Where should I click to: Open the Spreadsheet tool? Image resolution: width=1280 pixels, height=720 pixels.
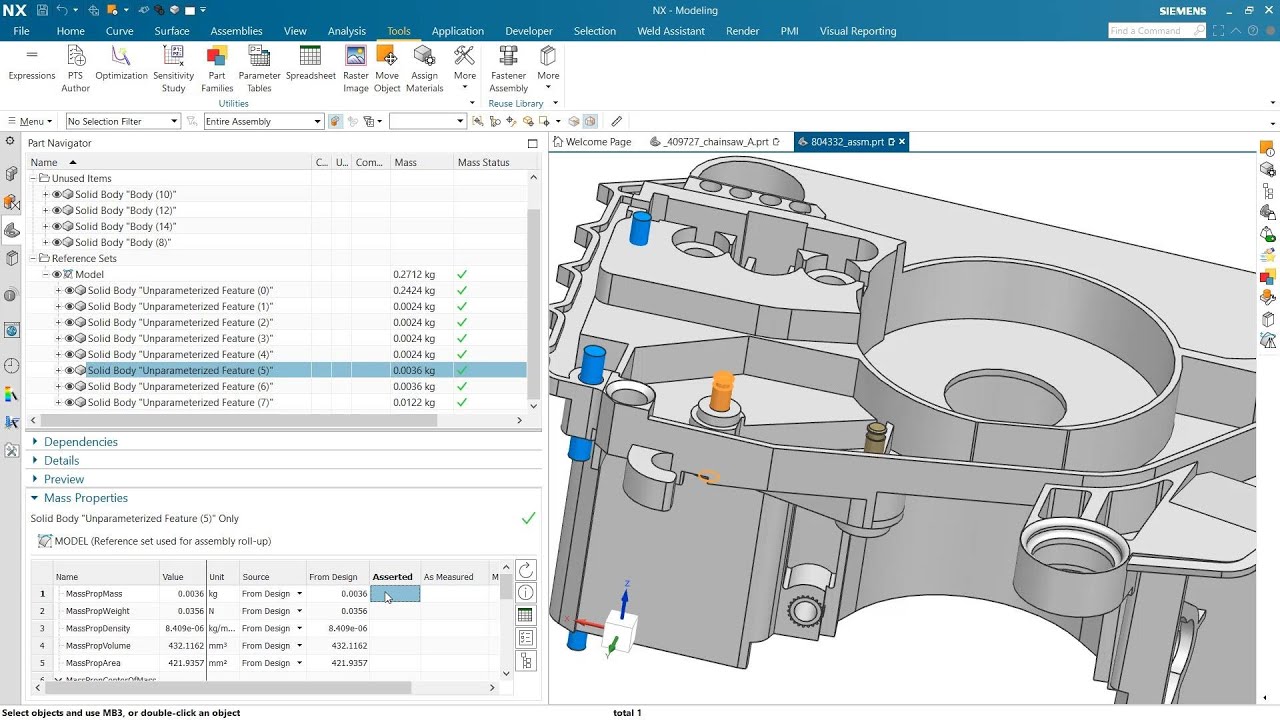click(310, 64)
